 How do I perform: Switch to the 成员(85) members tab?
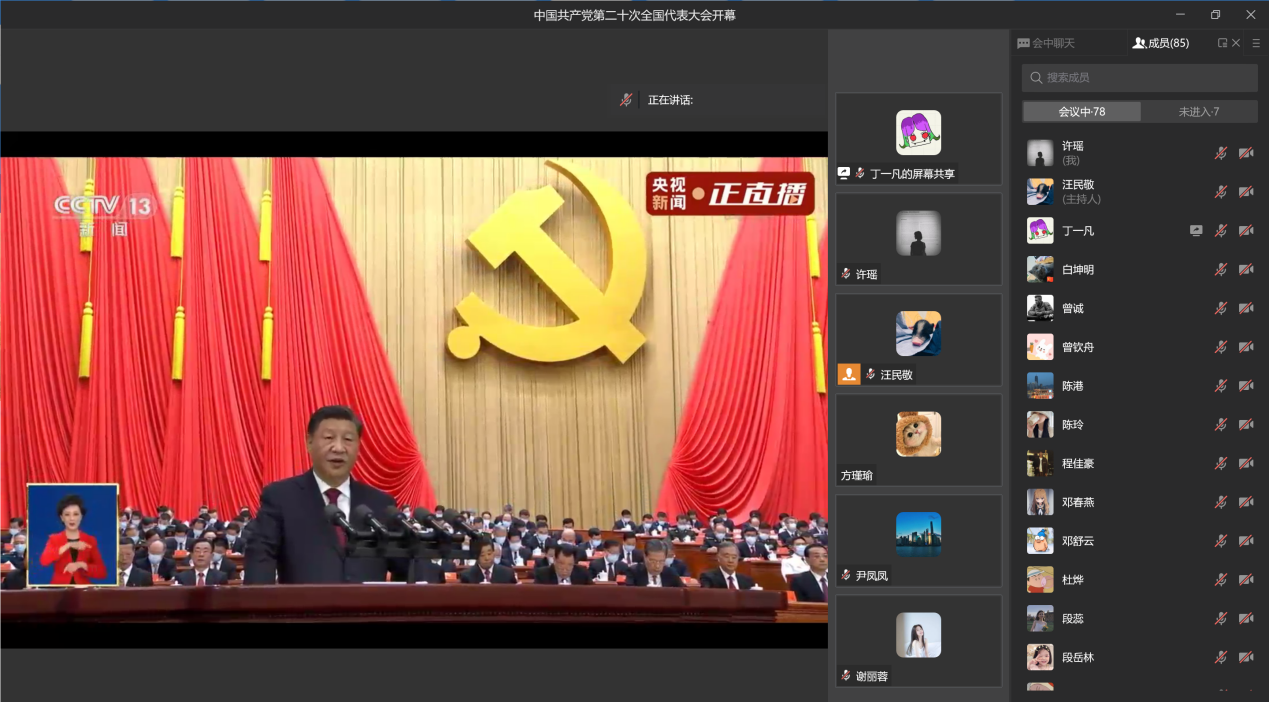pyautogui.click(x=1160, y=43)
